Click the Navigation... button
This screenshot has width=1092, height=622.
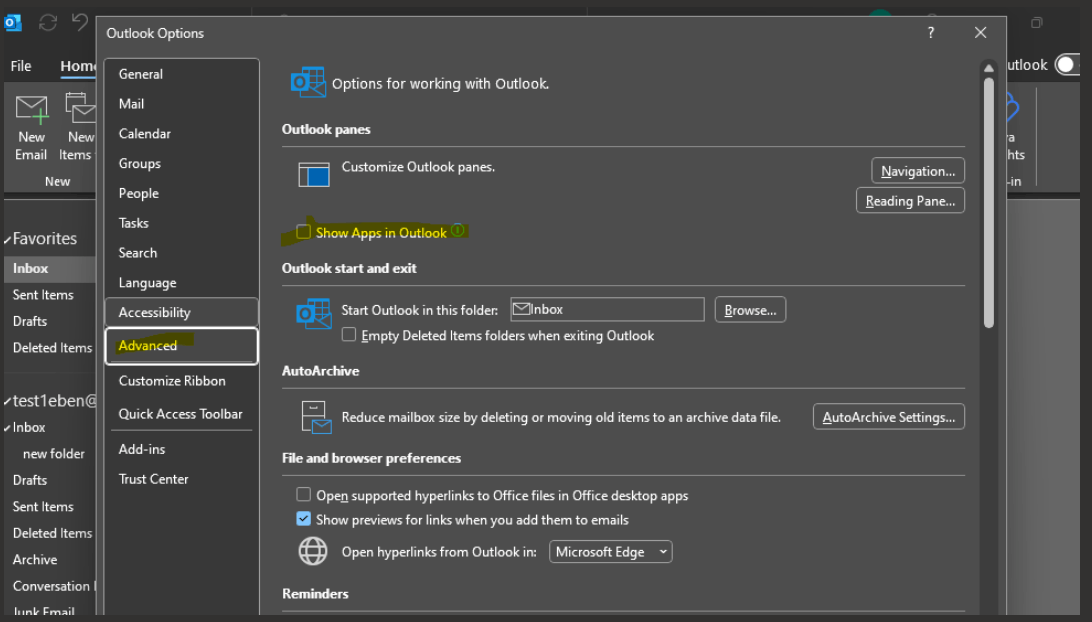click(x=918, y=171)
